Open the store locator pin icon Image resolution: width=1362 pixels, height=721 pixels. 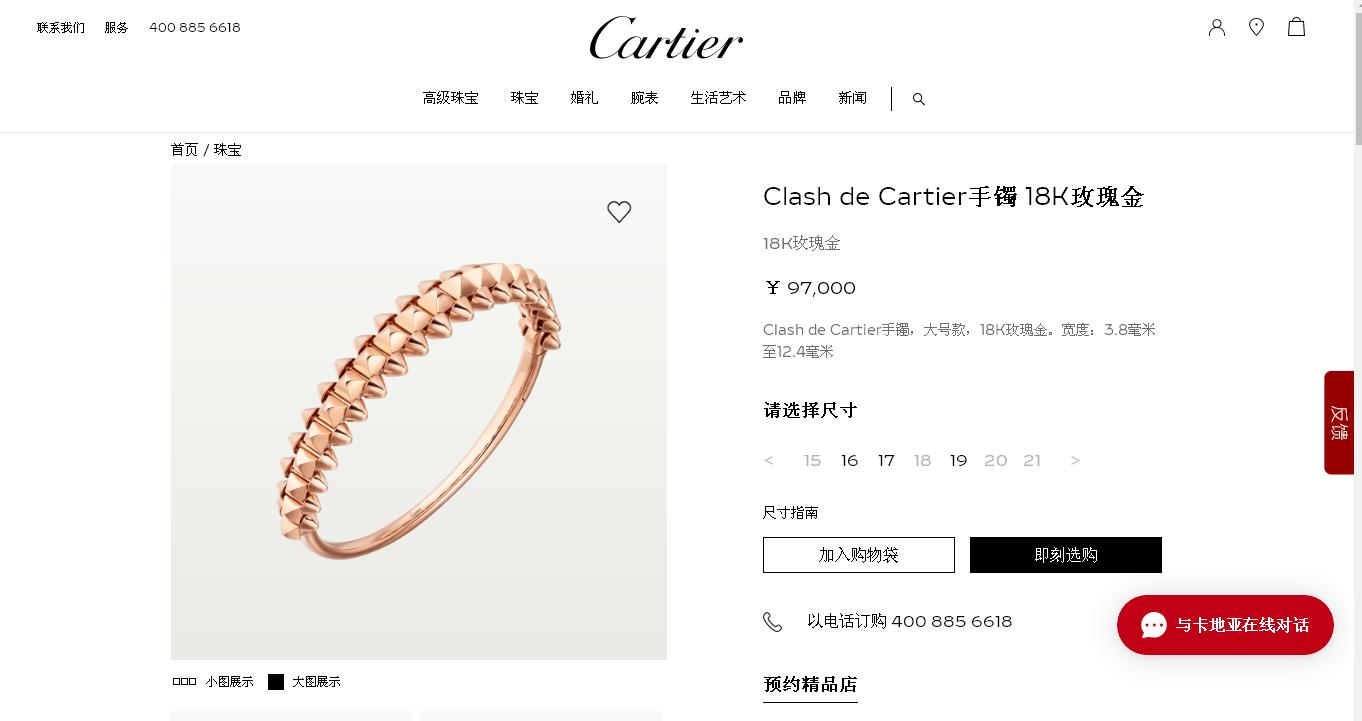pos(1257,28)
